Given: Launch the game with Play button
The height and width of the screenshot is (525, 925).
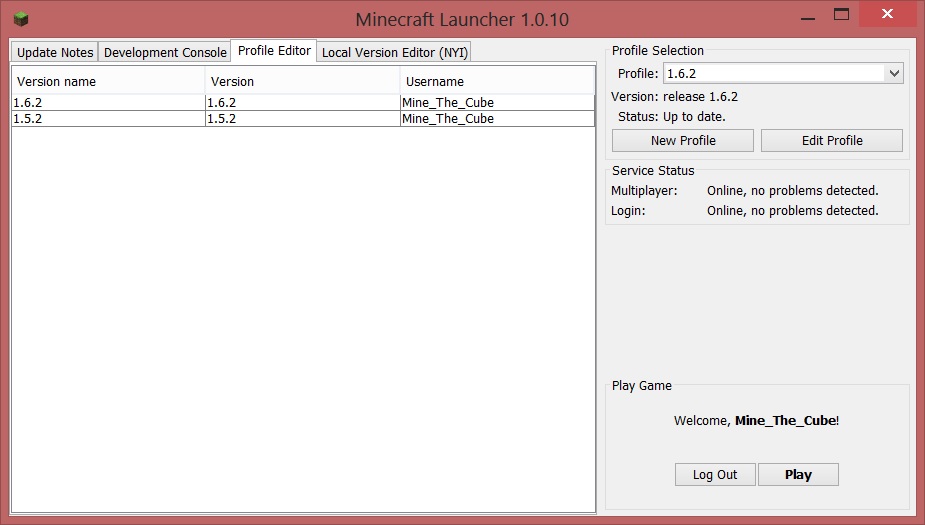Looking at the screenshot, I should (798, 474).
